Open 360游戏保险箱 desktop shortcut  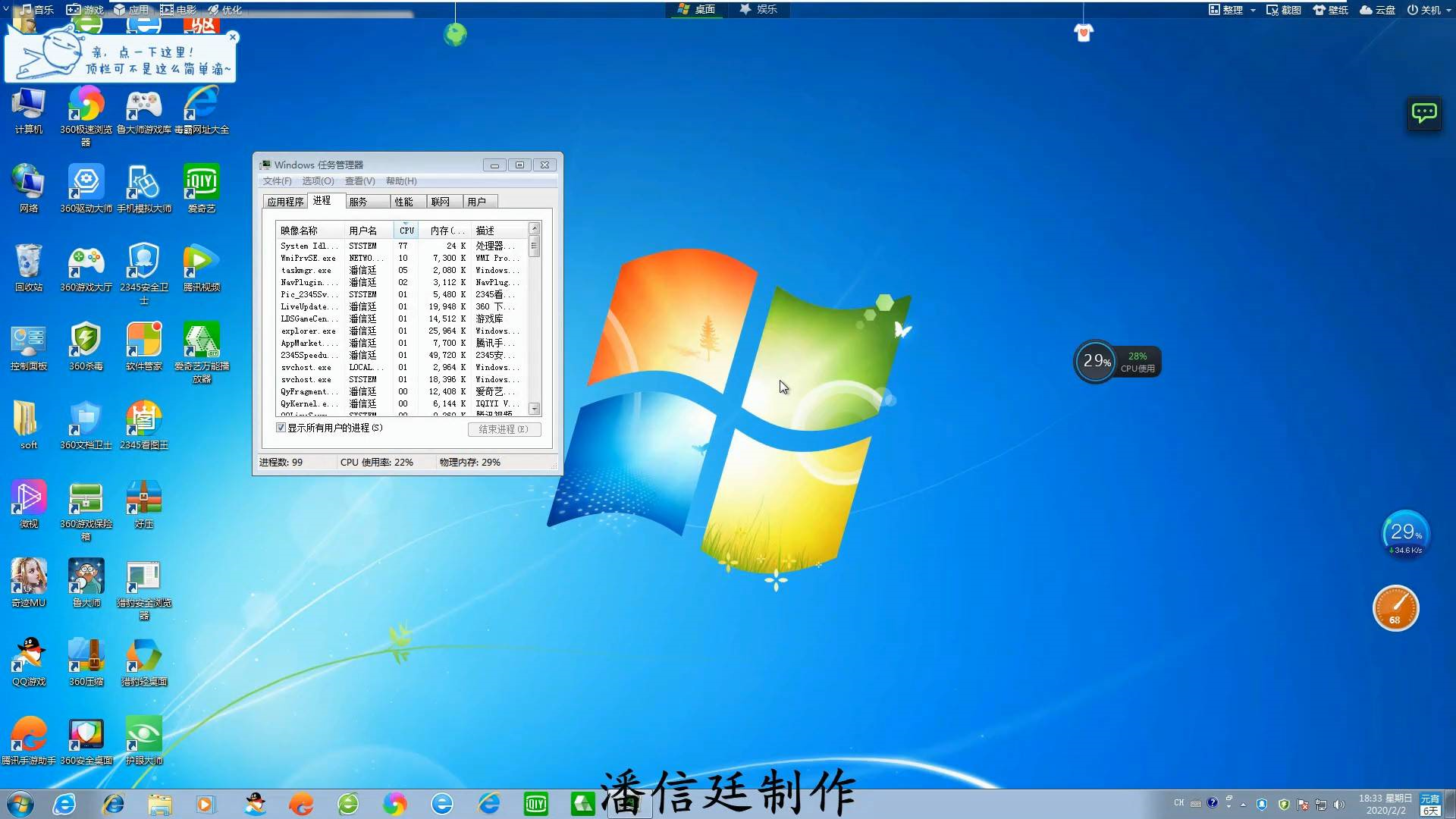[86, 510]
